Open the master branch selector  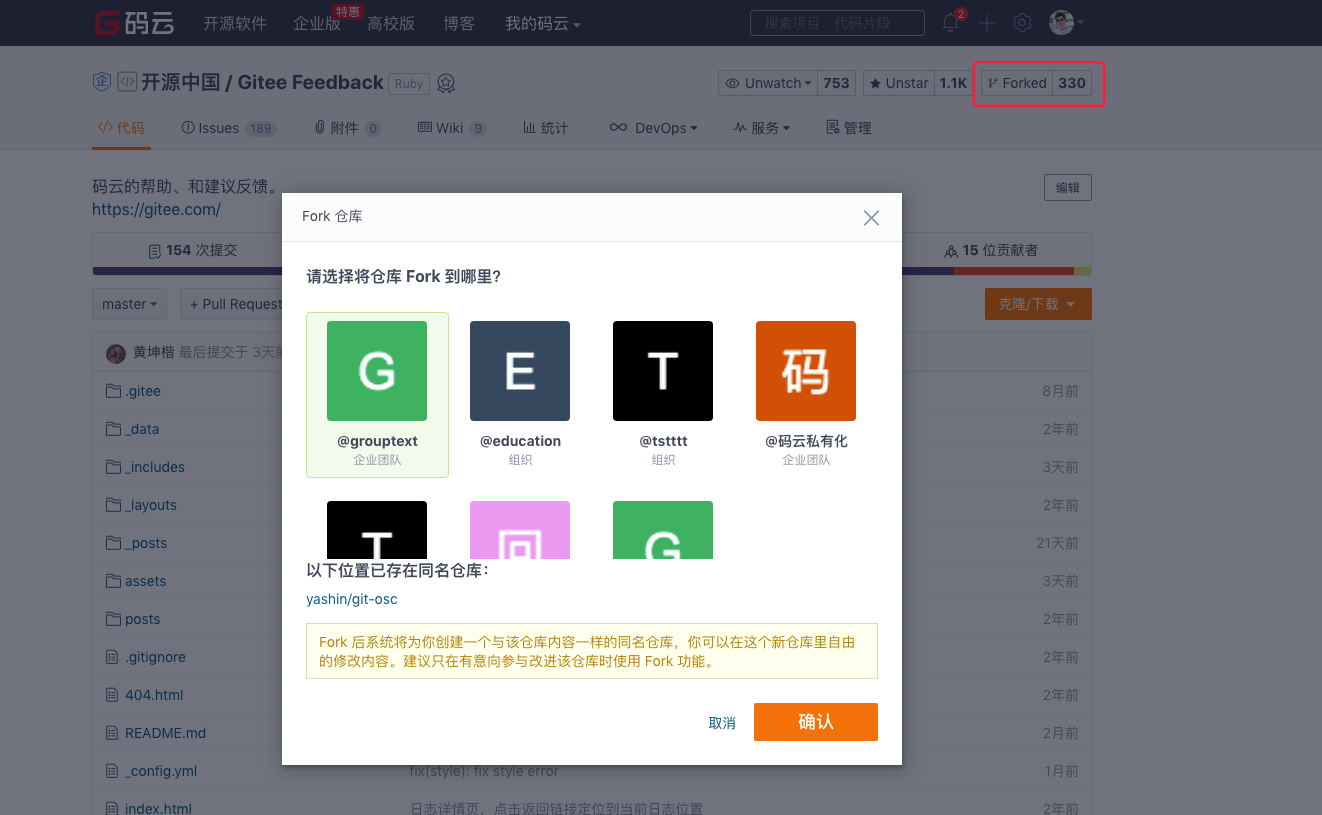[x=129, y=303]
